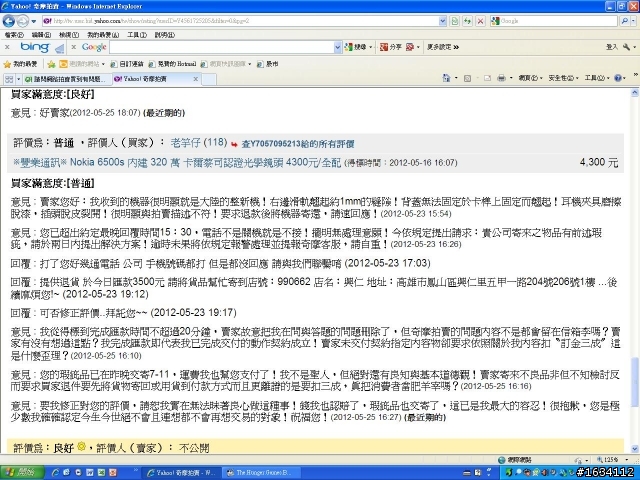Click the Home page icon
Viewport: 640px width, 480px height.
(447, 78)
